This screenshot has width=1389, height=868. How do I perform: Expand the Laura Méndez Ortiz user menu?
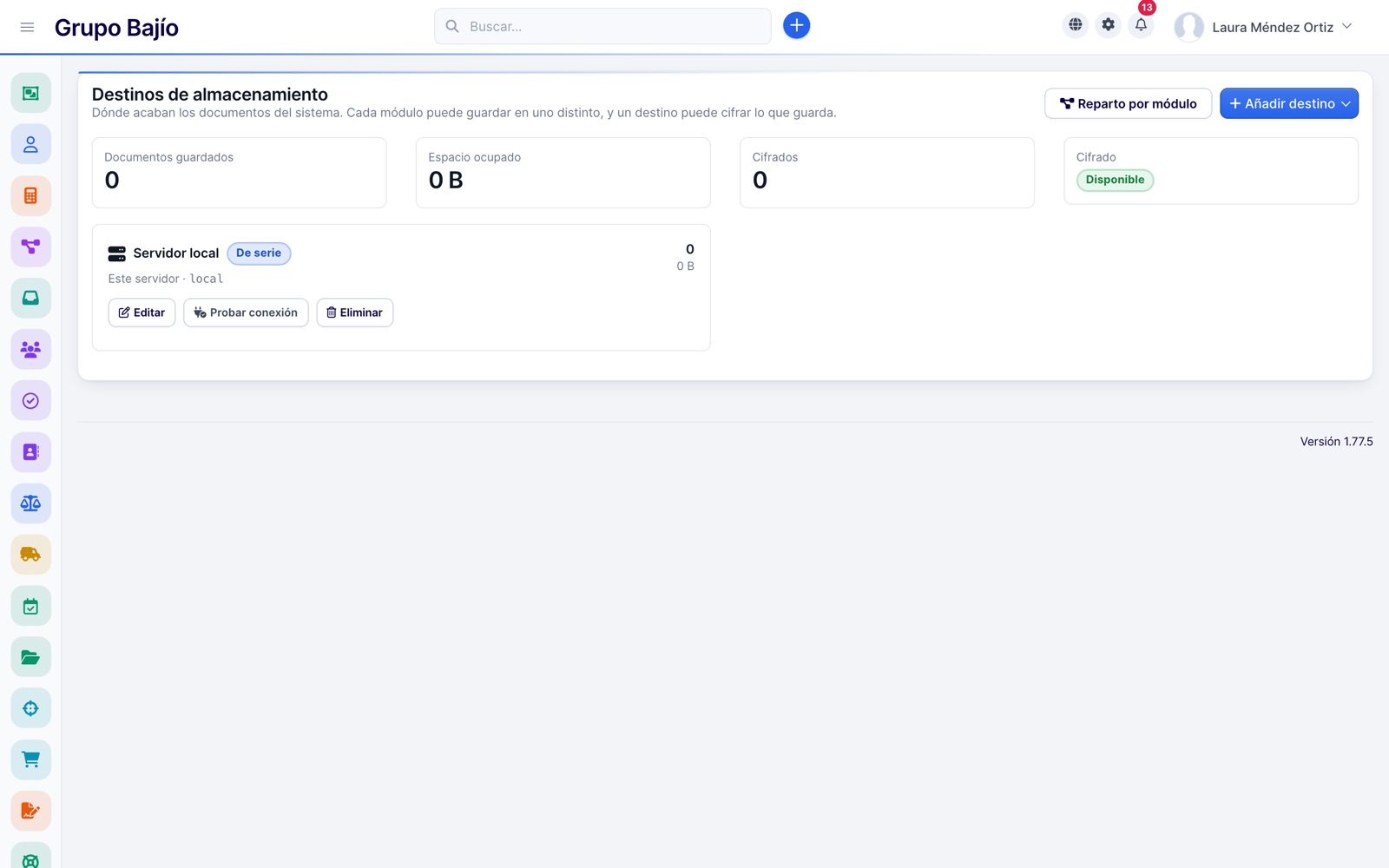click(1264, 27)
